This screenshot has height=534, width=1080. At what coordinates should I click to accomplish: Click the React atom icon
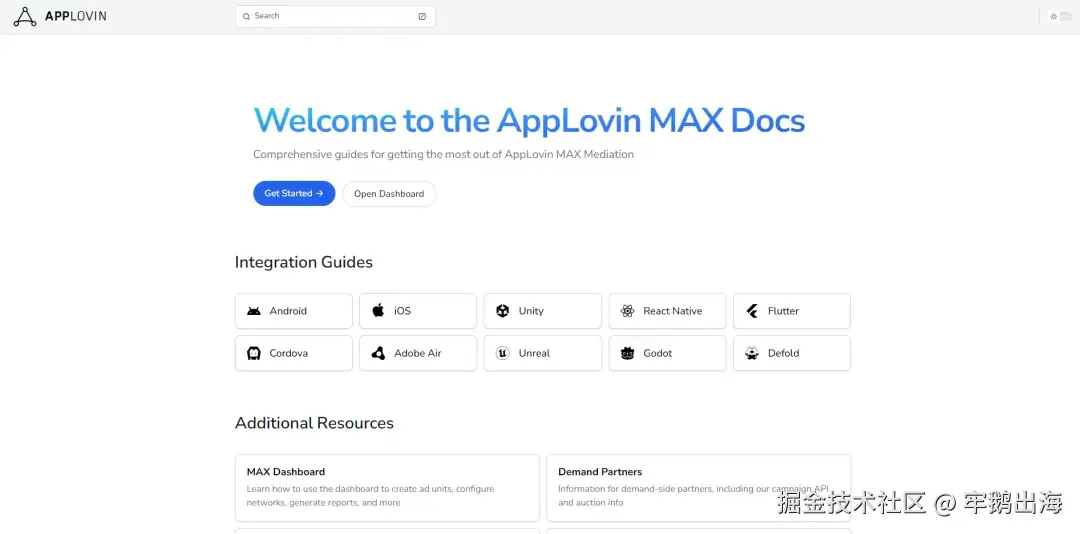click(627, 311)
